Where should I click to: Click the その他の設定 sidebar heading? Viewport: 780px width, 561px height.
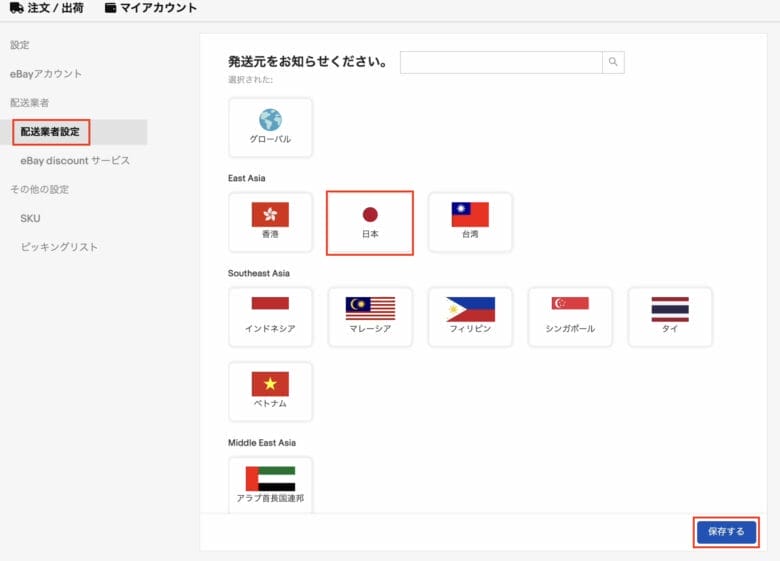(39, 189)
